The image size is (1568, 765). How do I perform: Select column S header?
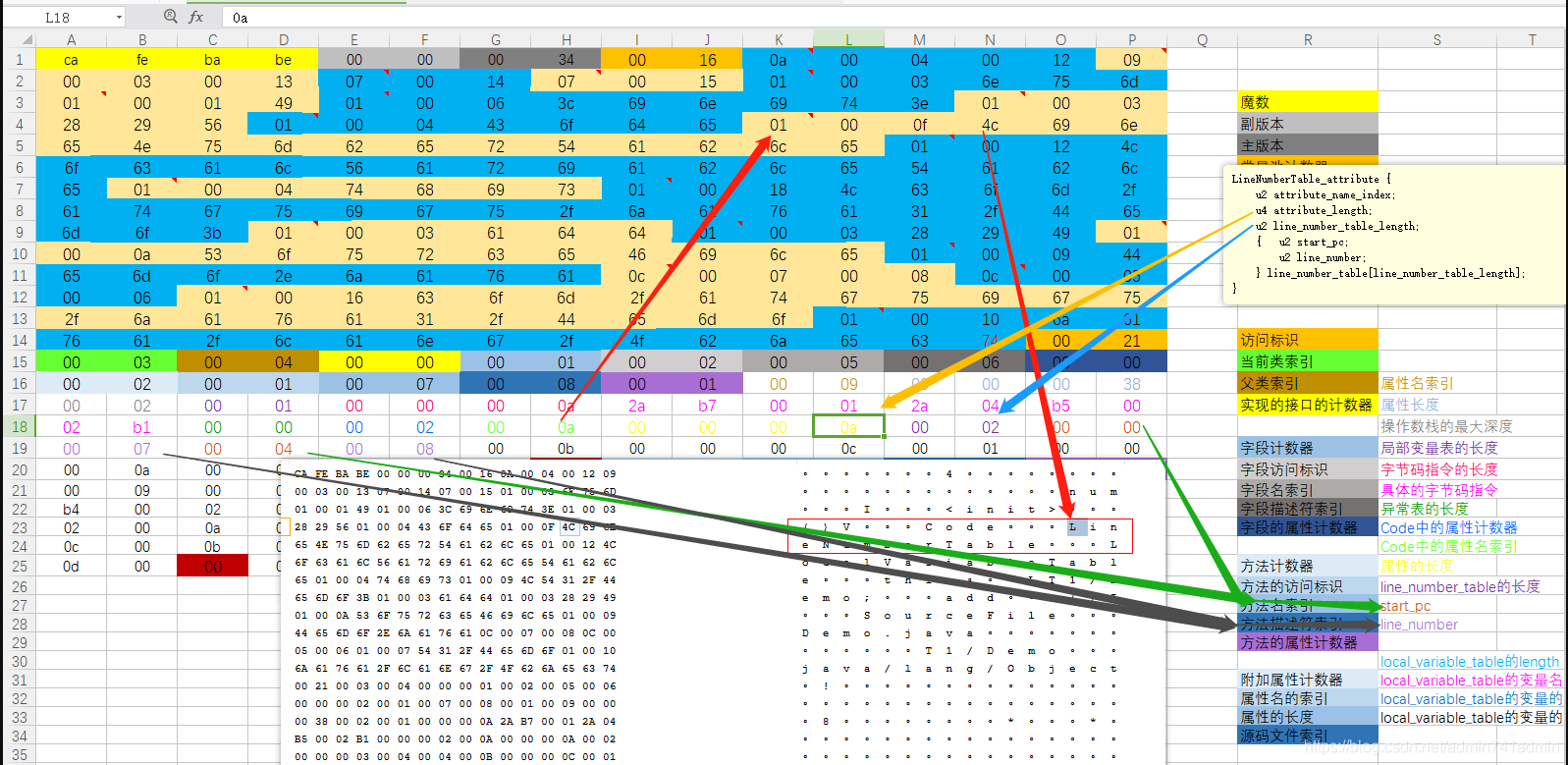click(x=1437, y=40)
